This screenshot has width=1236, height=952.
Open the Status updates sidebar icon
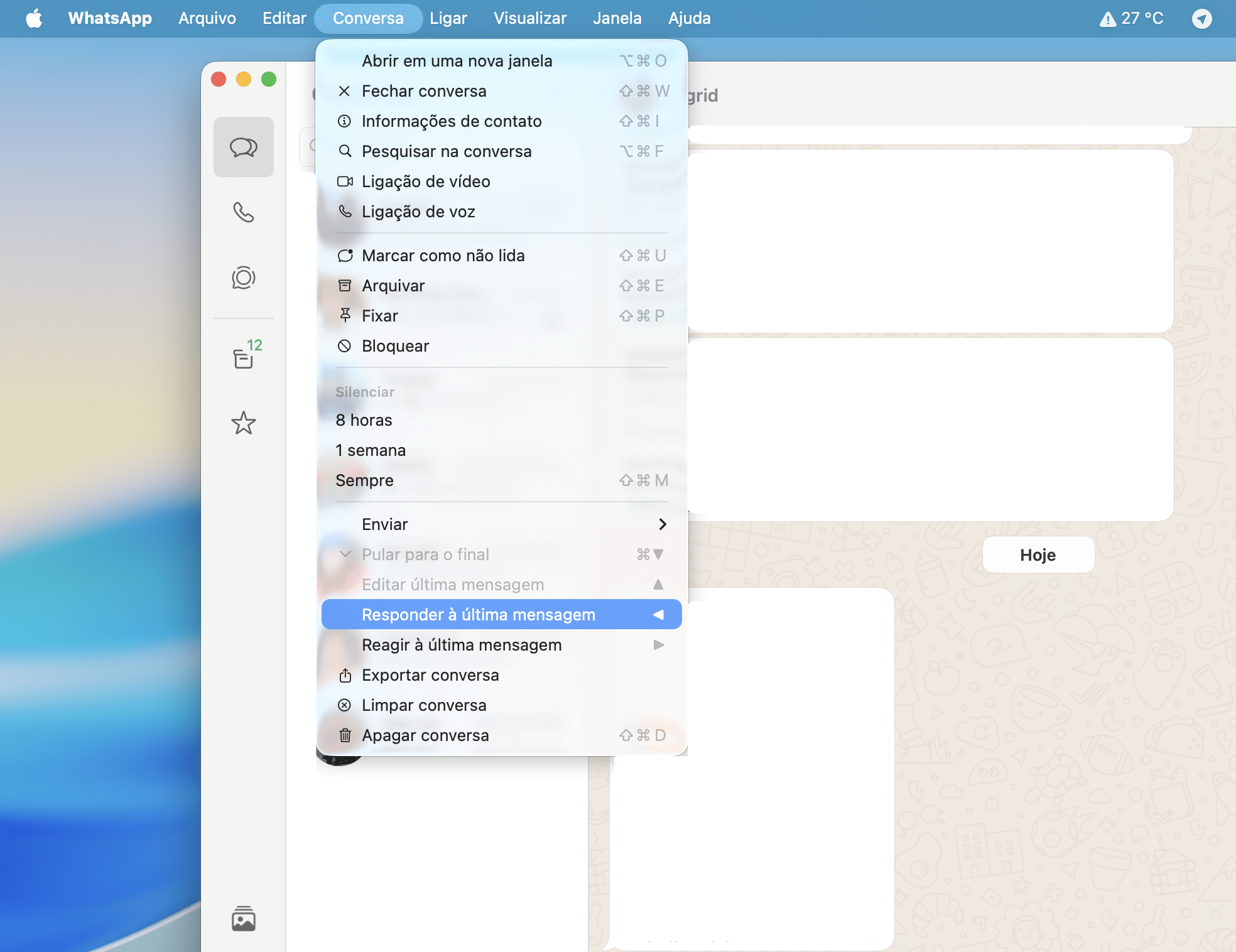click(243, 278)
